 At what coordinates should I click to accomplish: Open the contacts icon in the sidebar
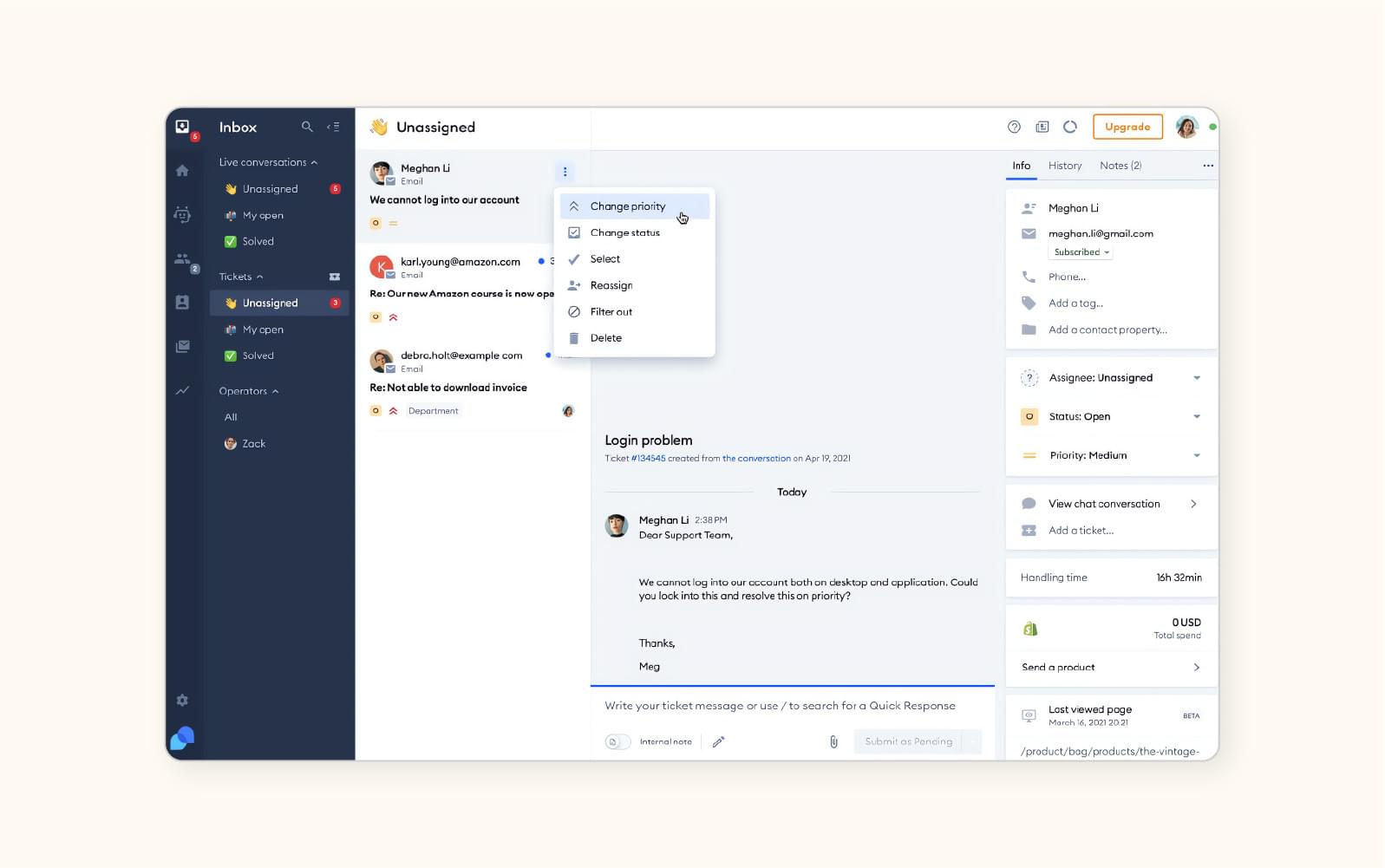(182, 302)
